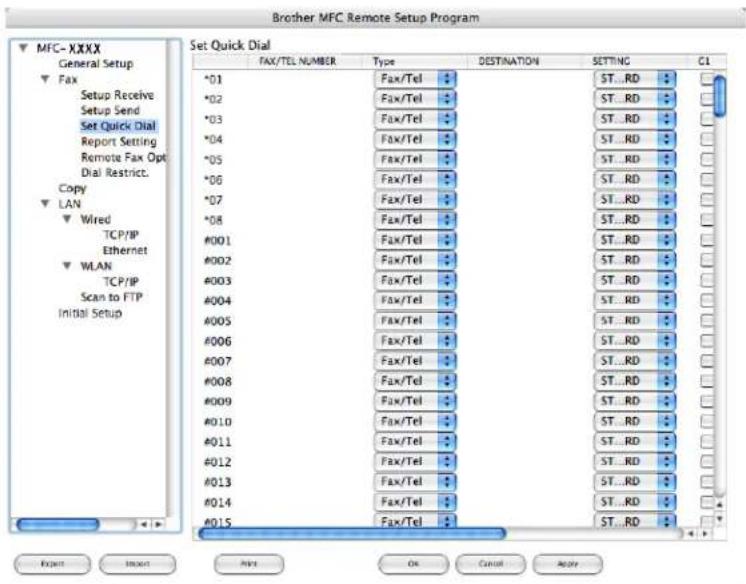Select the #006 row label
This screenshot has width=746, height=584.
point(218,341)
